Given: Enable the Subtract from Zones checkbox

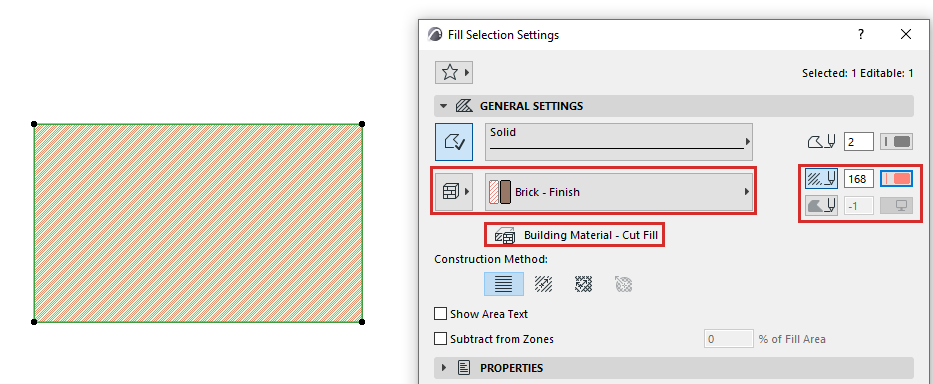Looking at the screenshot, I should tap(440, 339).
